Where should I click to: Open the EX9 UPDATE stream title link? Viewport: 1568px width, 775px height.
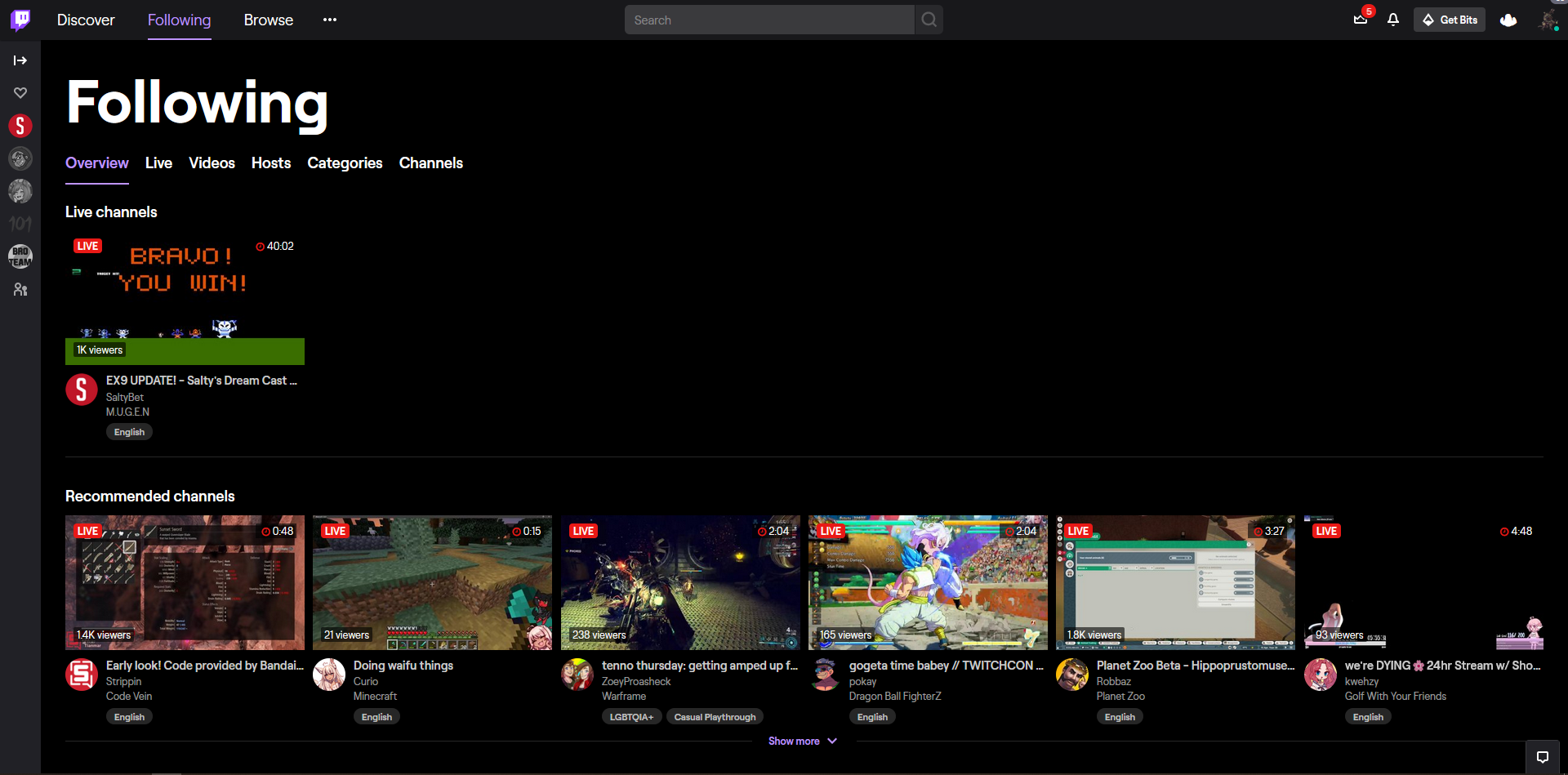202,381
